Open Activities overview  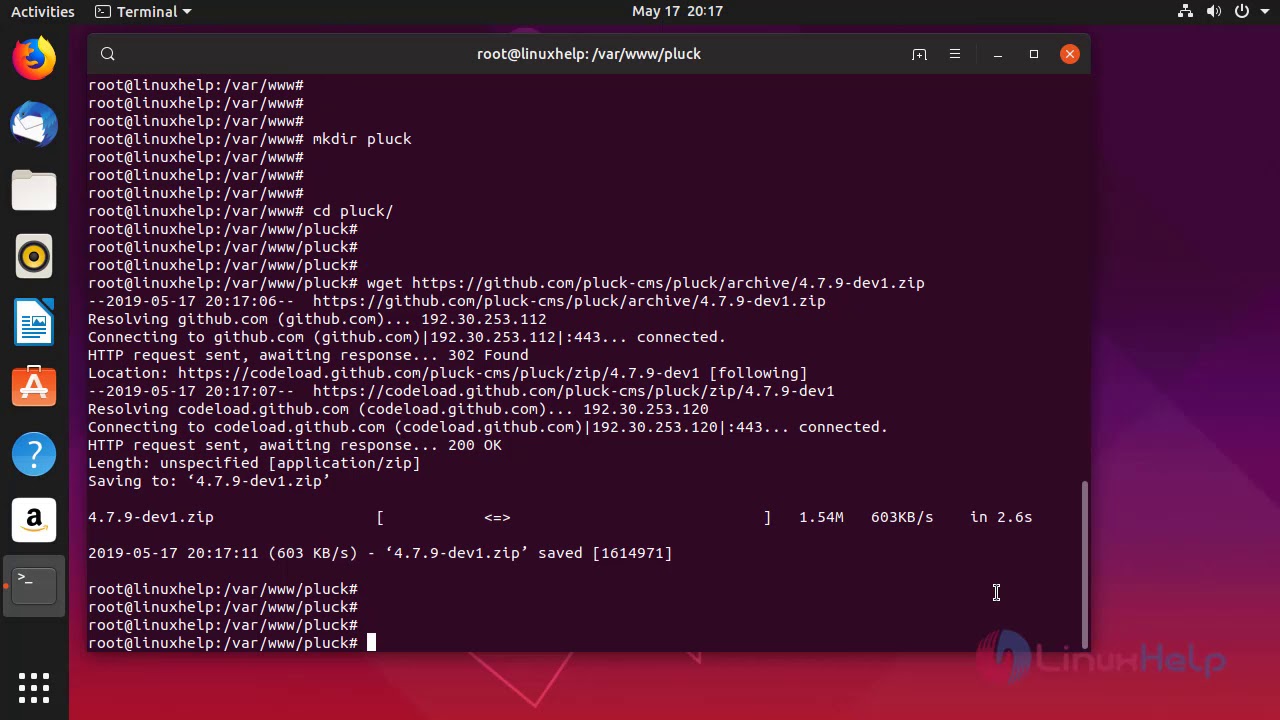42,12
